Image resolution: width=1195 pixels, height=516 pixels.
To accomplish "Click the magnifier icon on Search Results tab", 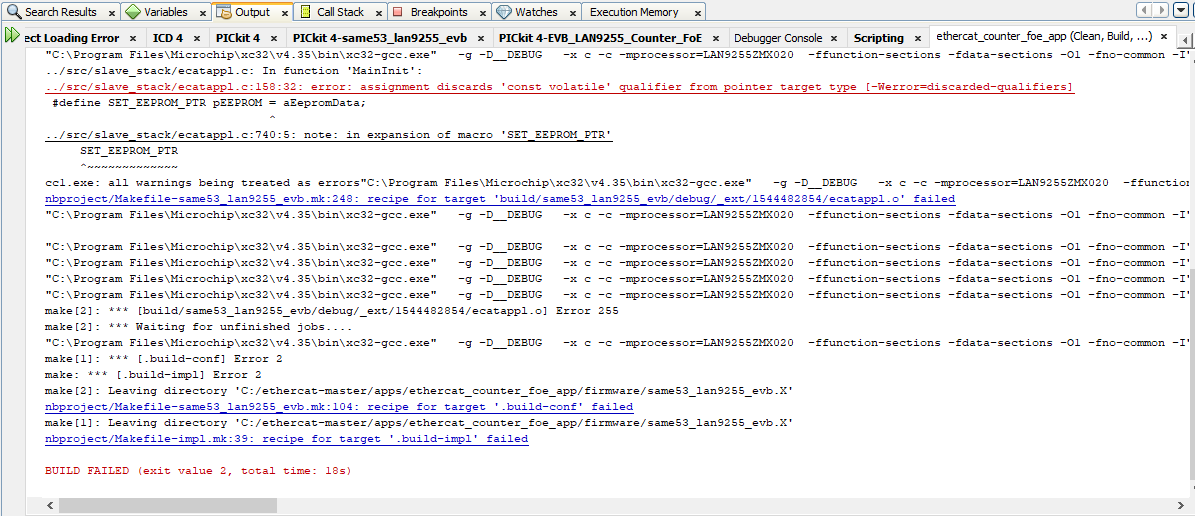I will point(14,12).
